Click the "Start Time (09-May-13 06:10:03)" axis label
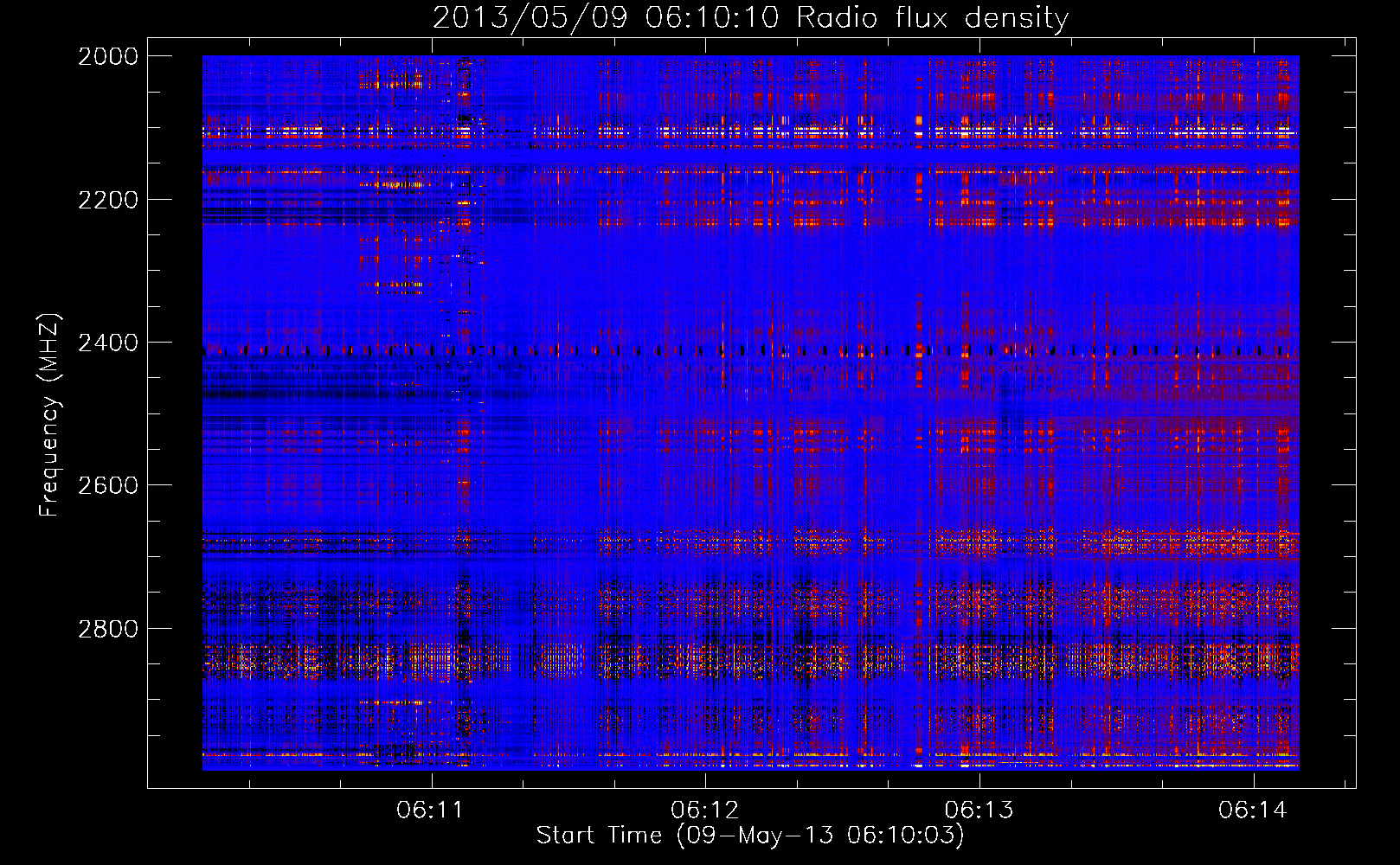 (750, 836)
